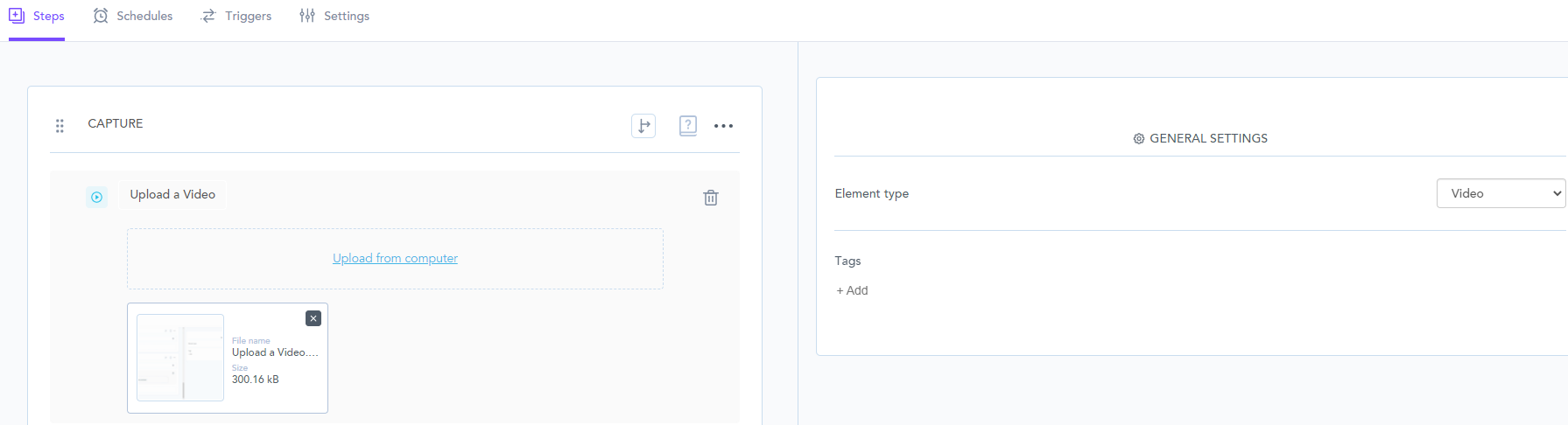1568x425 pixels.
Task: Click the video play icon beside step title
Action: [x=97, y=197]
